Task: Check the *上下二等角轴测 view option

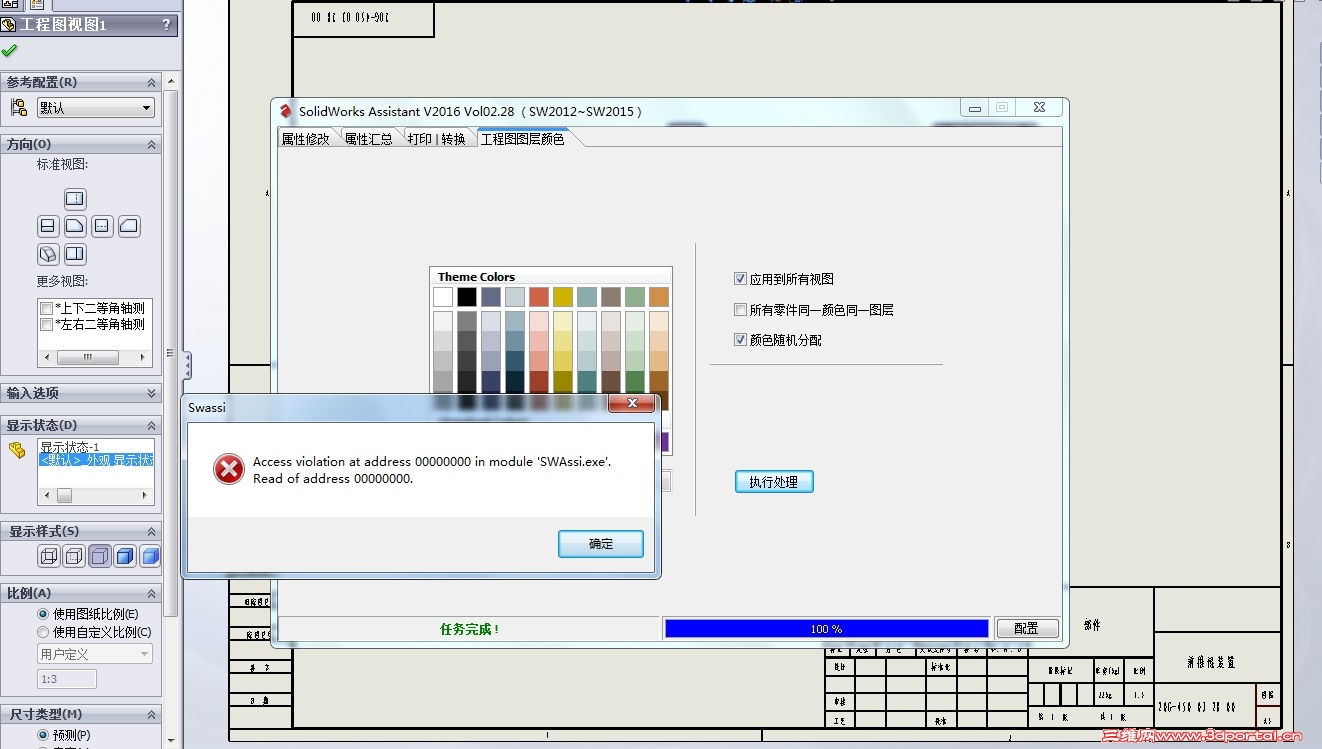Action: [x=46, y=309]
